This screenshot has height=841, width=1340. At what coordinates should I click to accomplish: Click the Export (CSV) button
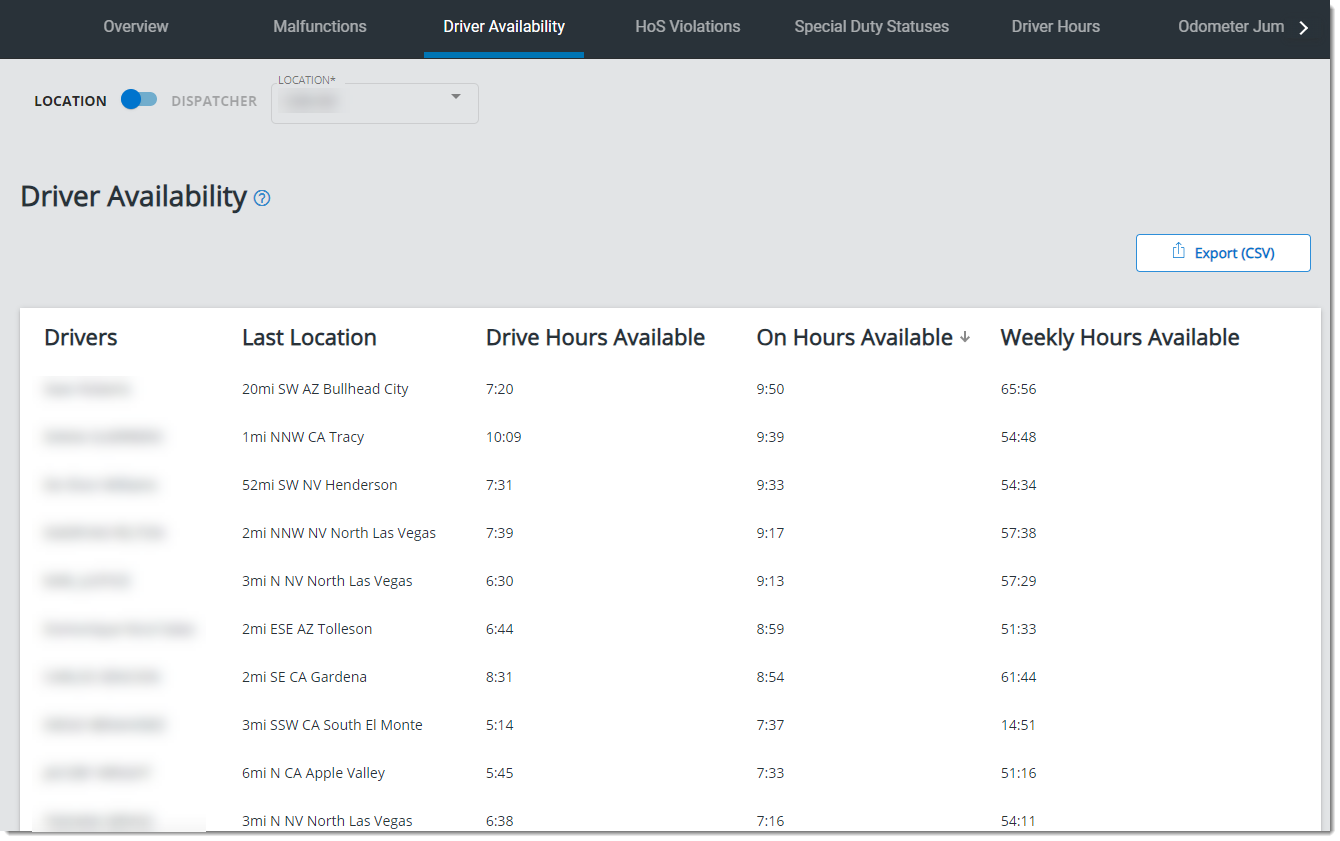(1223, 253)
